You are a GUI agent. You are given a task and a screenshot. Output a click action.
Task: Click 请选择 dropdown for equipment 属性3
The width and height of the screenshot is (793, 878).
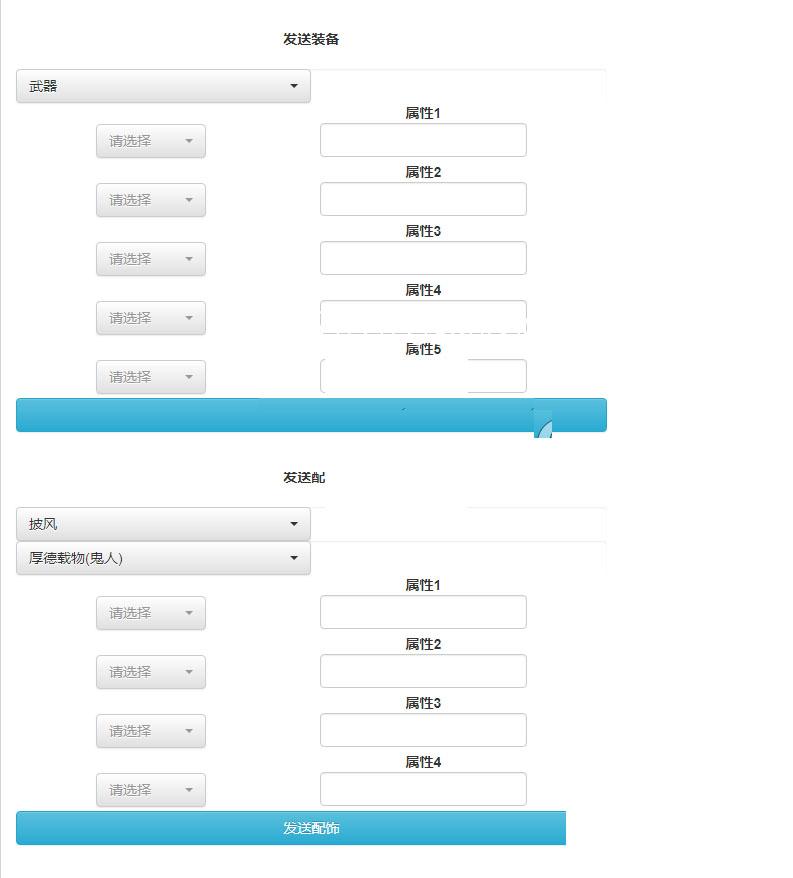click(150, 259)
